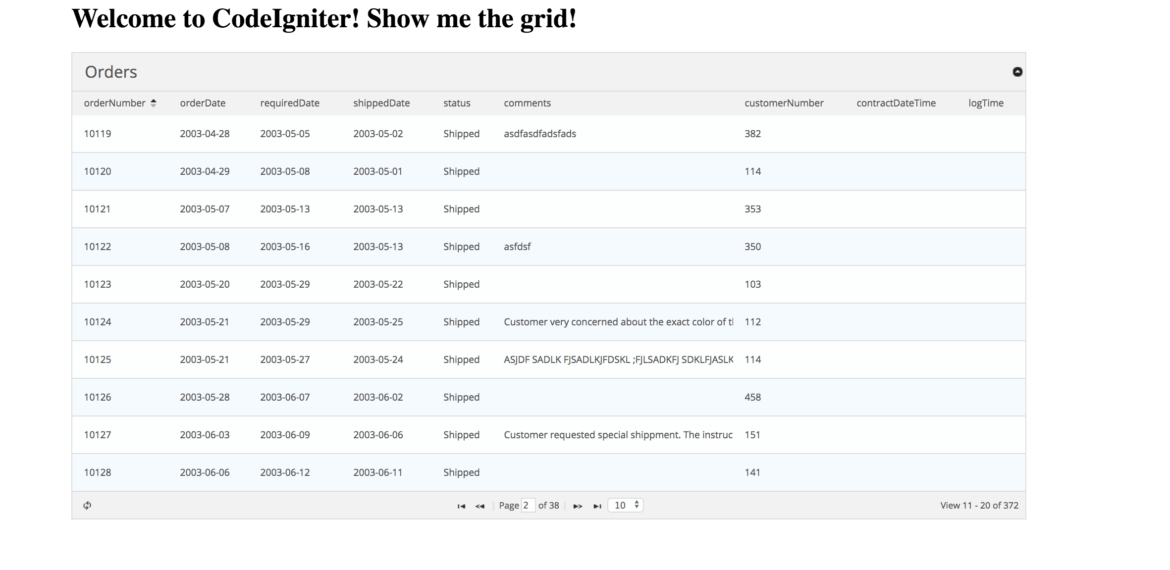Viewport: 1170px width, 570px height.
Task: Click customer number 103
Action: click(752, 284)
